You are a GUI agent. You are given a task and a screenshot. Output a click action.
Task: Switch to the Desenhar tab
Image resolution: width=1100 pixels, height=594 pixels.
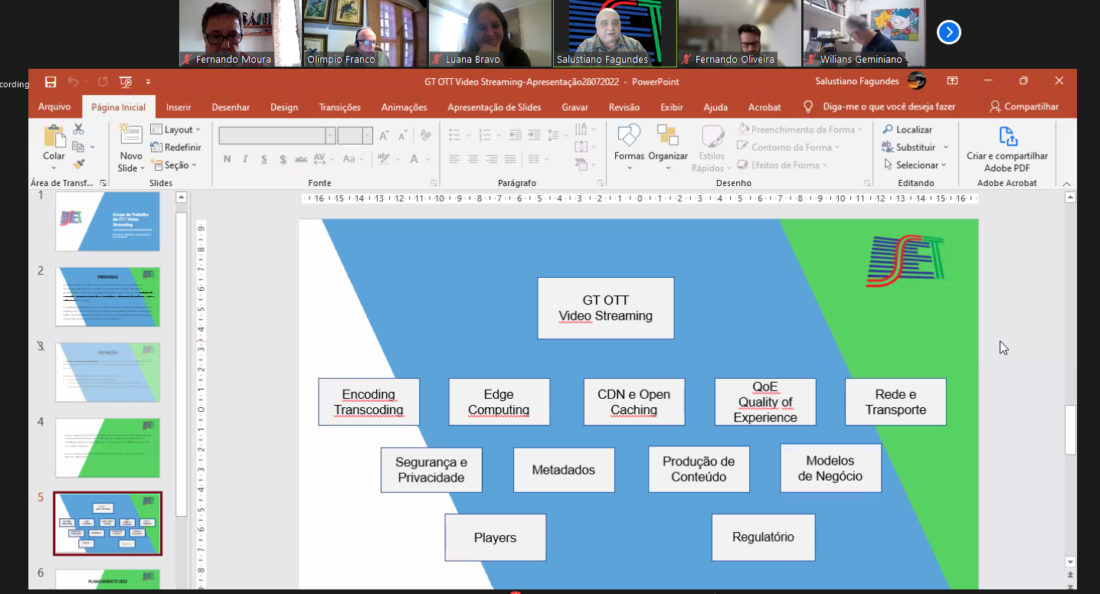pyautogui.click(x=230, y=107)
